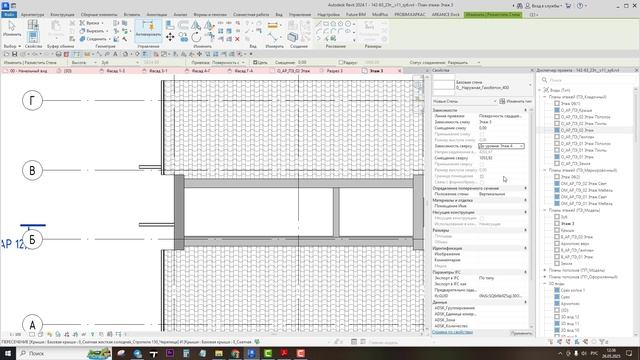Expand Планы потолков (ПП_Модель) tree node
640x360 pixels.
click(x=545, y=270)
